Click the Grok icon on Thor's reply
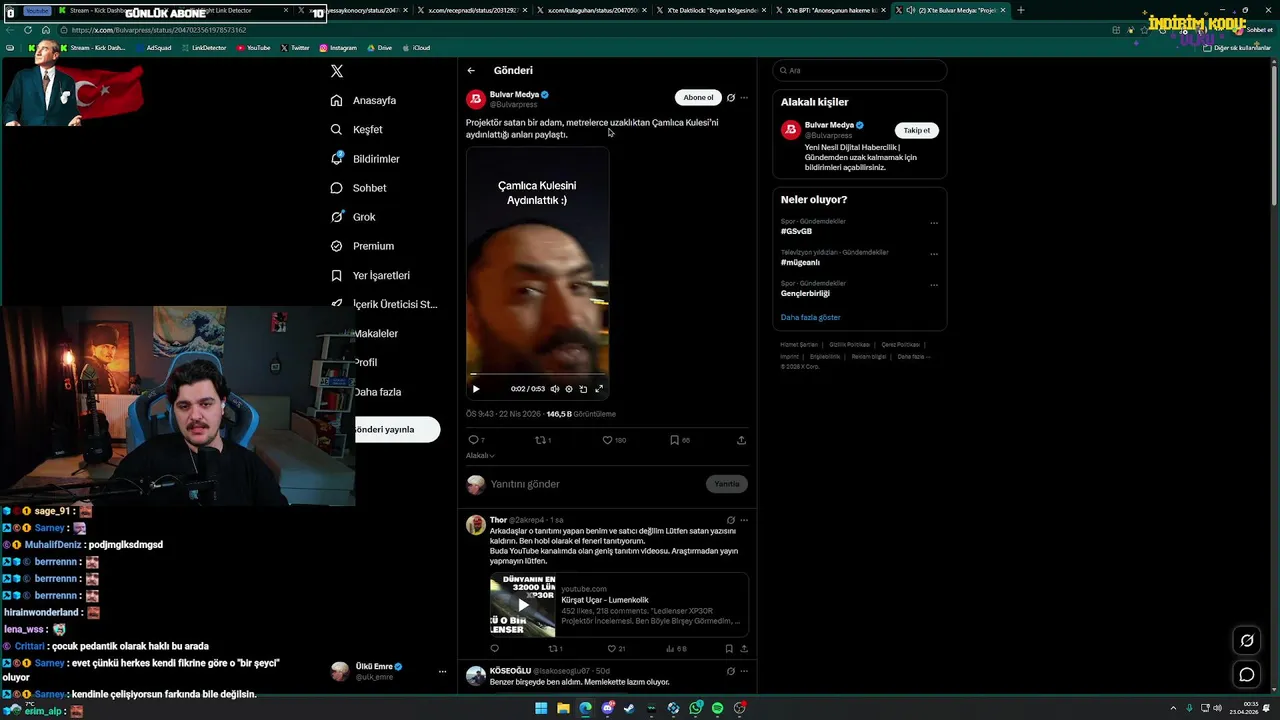The height and width of the screenshot is (720, 1280). tap(731, 520)
